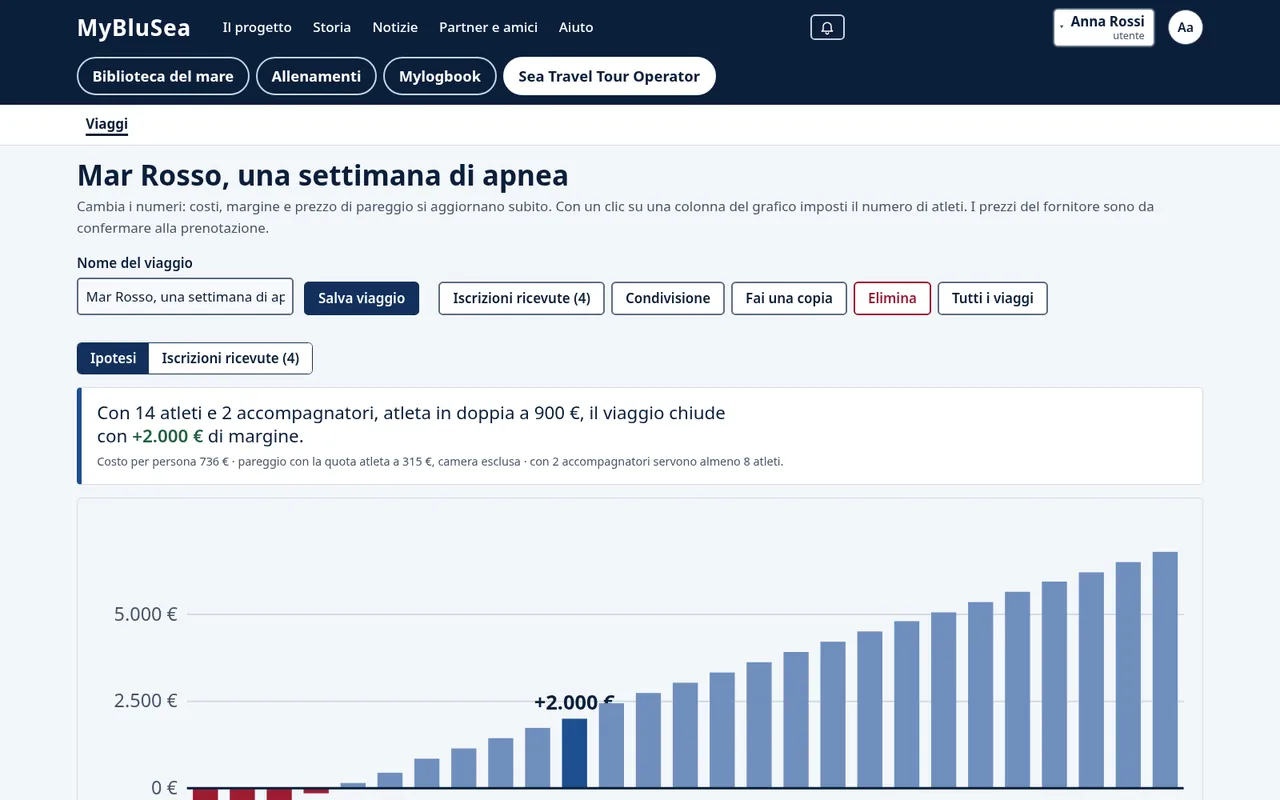Open the notifications bell icon
Viewport: 1280px width, 800px height.
827,27
